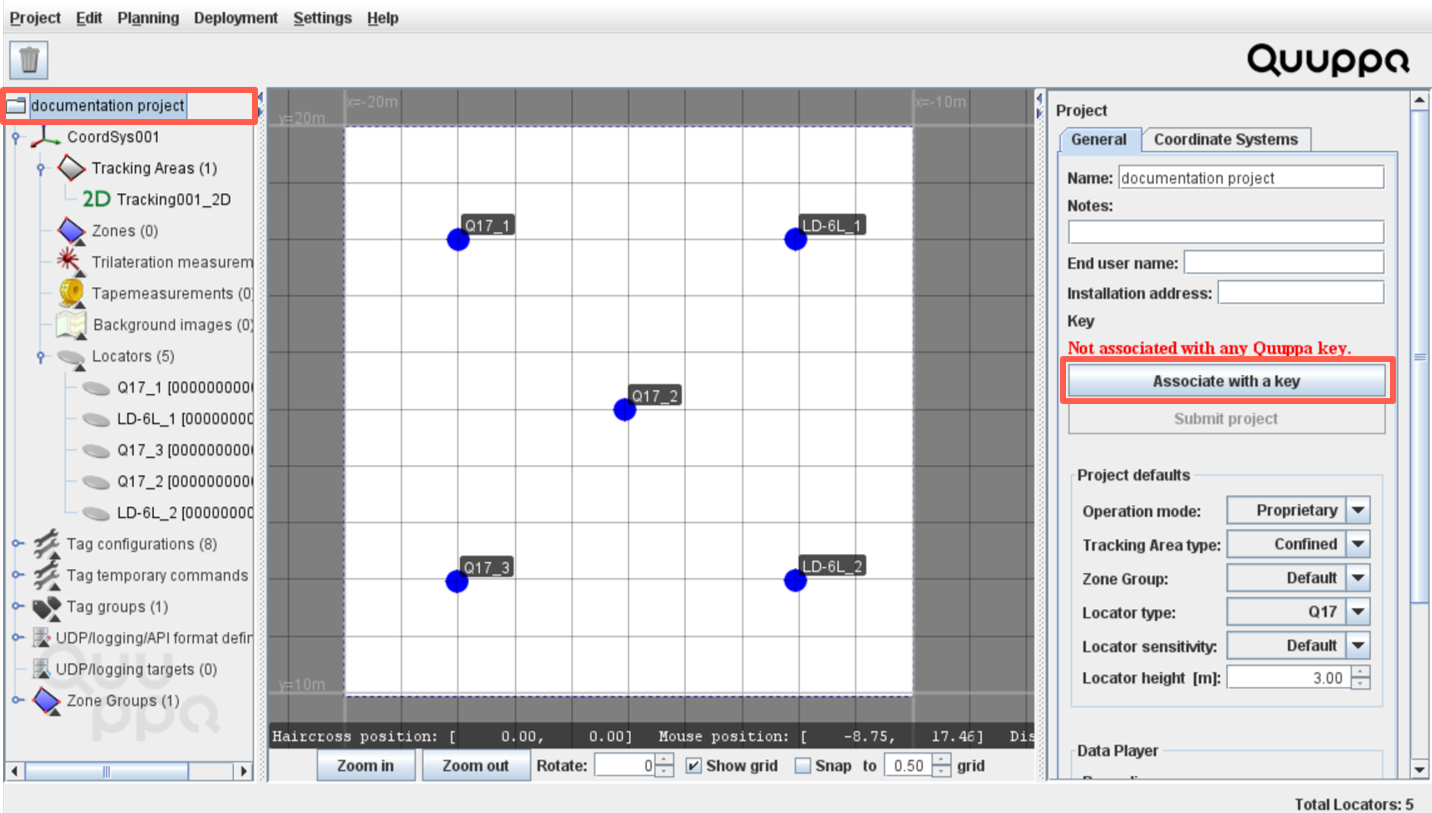Viewport: 1432px width, 813px height.
Task: Collapse the CoordSys001 tree node
Action: click(16, 138)
